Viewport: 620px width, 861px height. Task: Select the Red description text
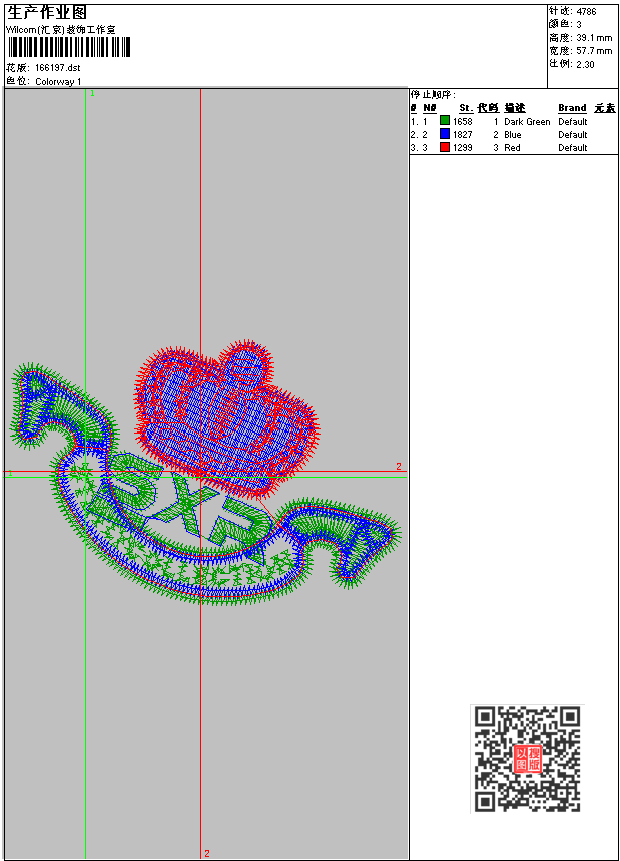[x=512, y=148]
